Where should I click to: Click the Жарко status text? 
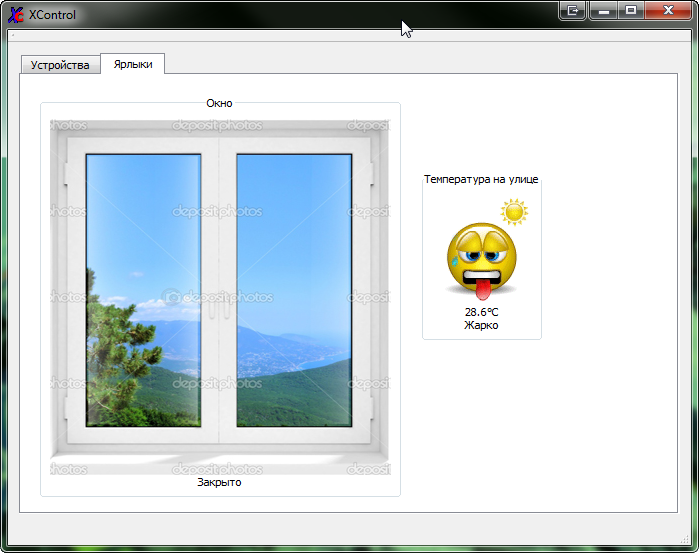[x=481, y=325]
